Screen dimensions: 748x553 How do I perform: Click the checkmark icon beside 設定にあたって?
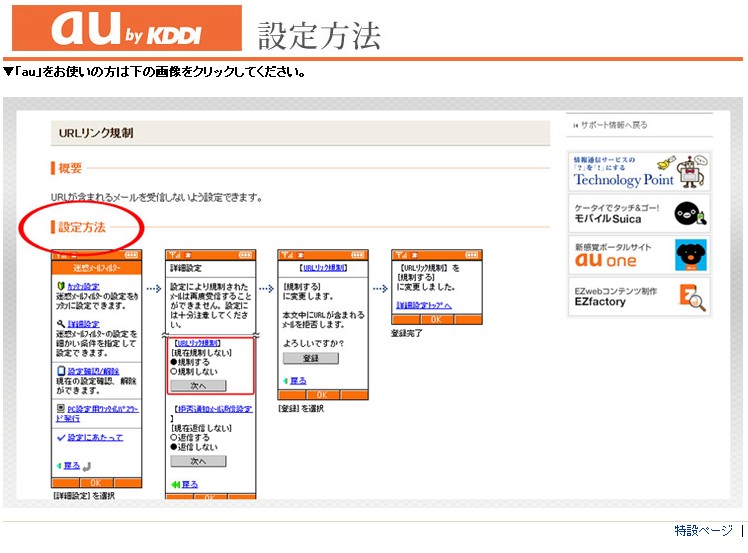tap(60, 438)
